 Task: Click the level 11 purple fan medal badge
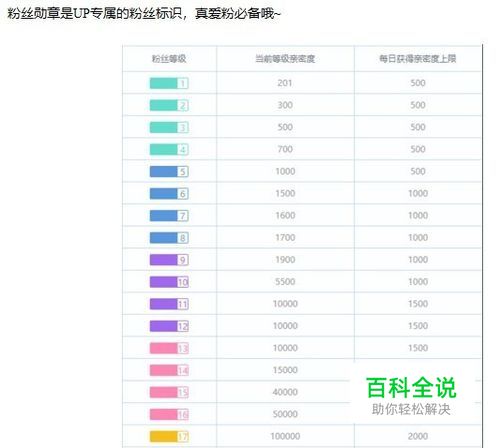point(169,304)
